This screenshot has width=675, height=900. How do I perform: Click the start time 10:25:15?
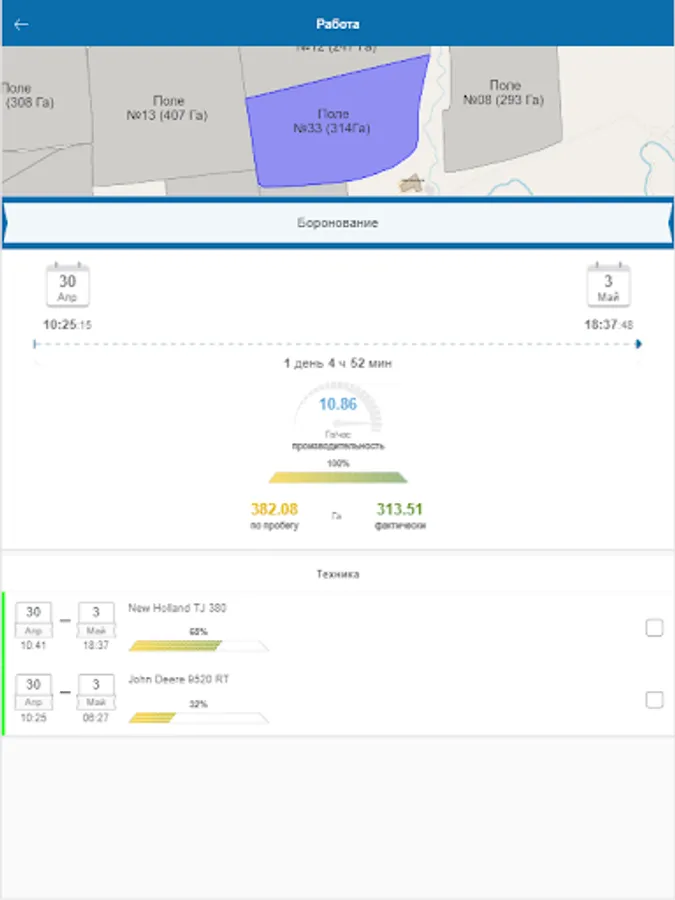[x=67, y=325]
